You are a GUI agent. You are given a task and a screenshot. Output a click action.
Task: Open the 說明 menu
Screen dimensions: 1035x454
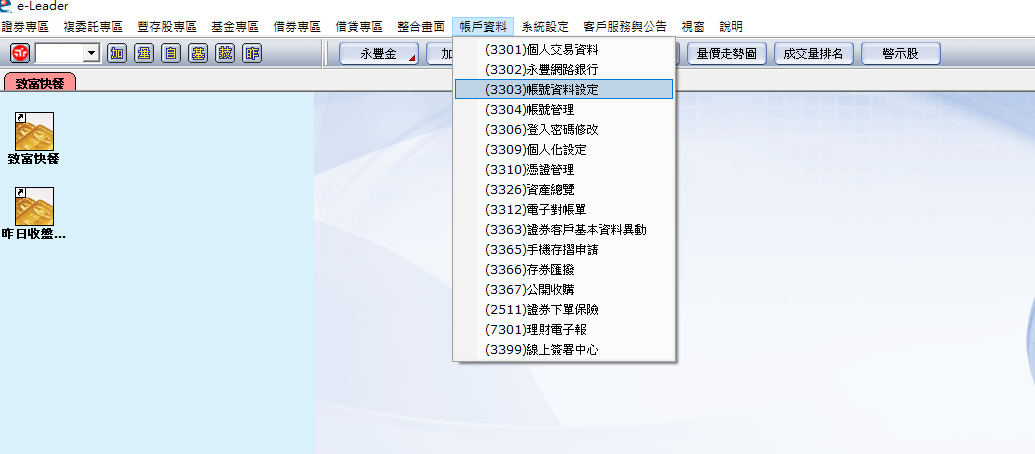[x=731, y=27]
